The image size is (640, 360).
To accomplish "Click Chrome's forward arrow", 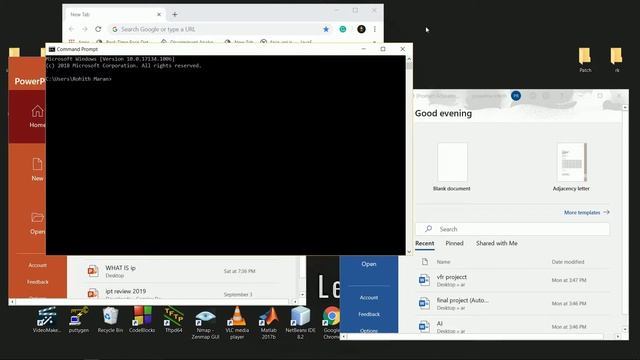I will pos(84,29).
